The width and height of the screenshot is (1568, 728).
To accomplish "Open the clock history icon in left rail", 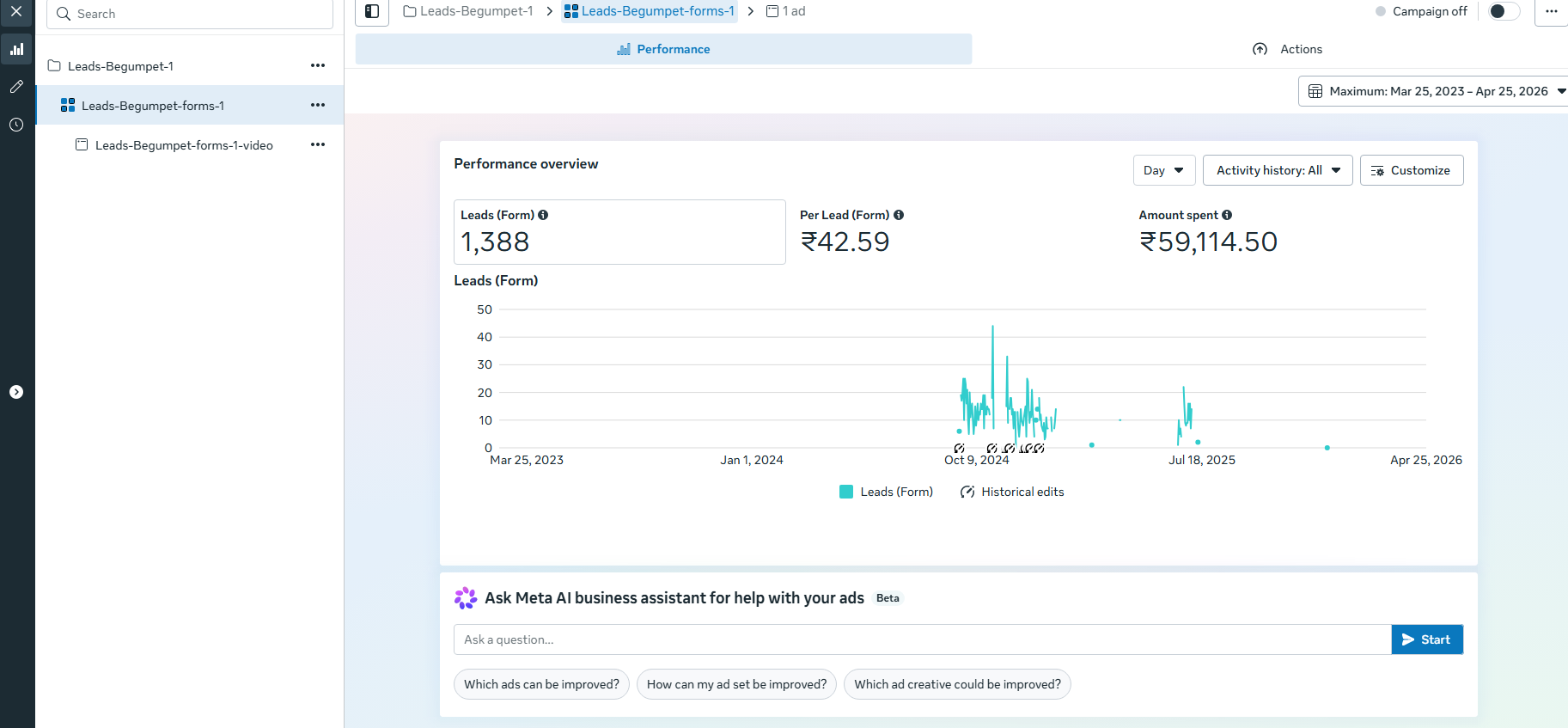I will click(16, 125).
